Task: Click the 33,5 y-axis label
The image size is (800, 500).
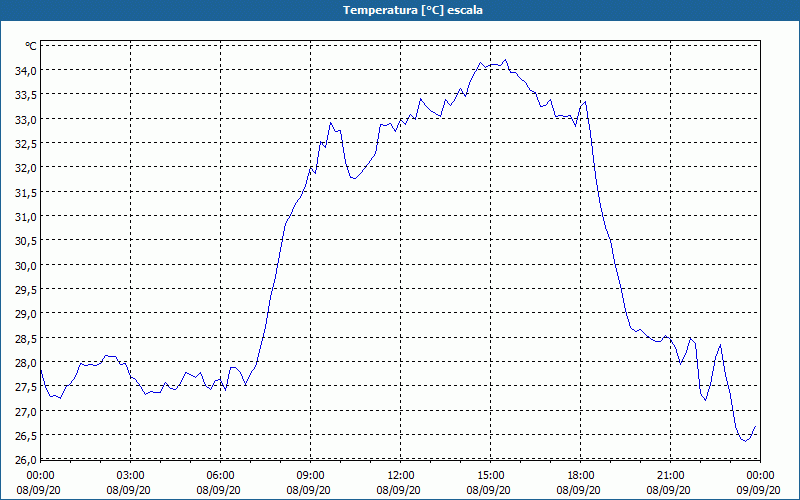Action: [26, 95]
